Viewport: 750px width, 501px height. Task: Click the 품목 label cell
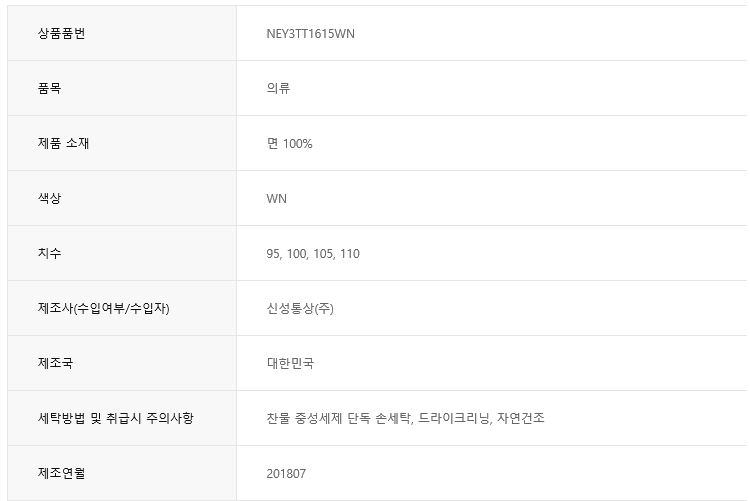coord(49,88)
